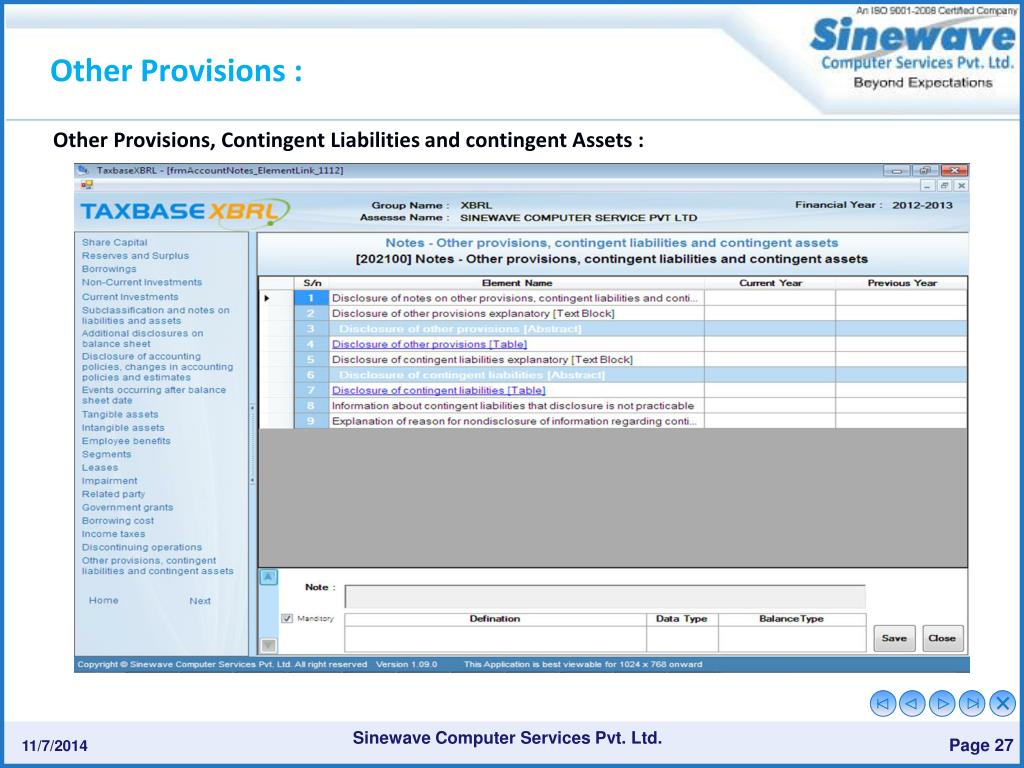
Task: Restore the inner child window
Action: pos(944,185)
